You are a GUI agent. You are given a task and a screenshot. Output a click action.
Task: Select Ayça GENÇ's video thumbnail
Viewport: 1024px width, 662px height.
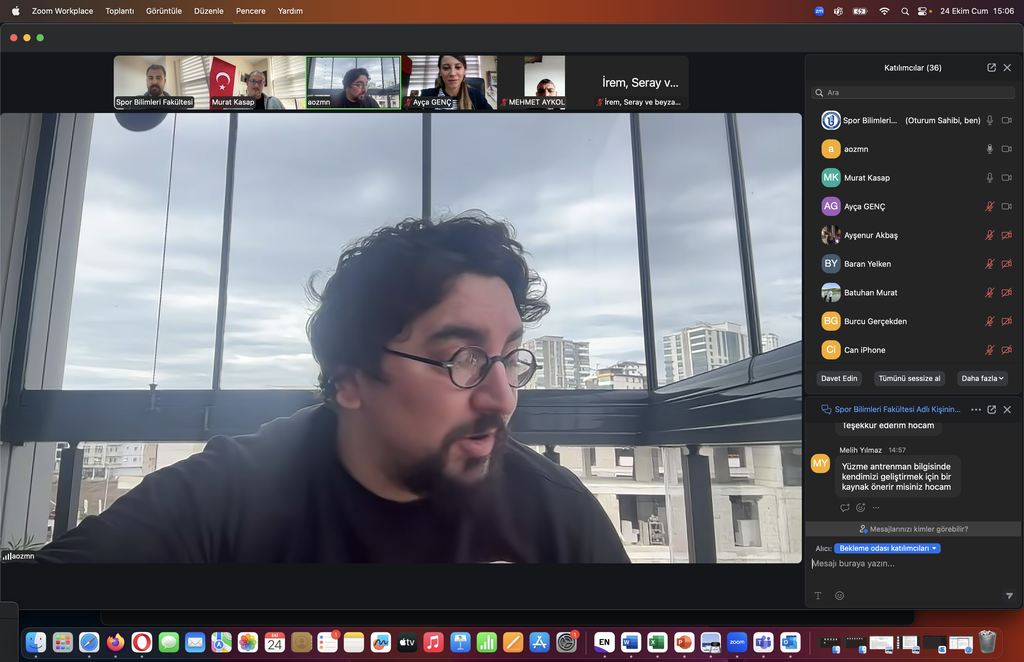tap(449, 82)
